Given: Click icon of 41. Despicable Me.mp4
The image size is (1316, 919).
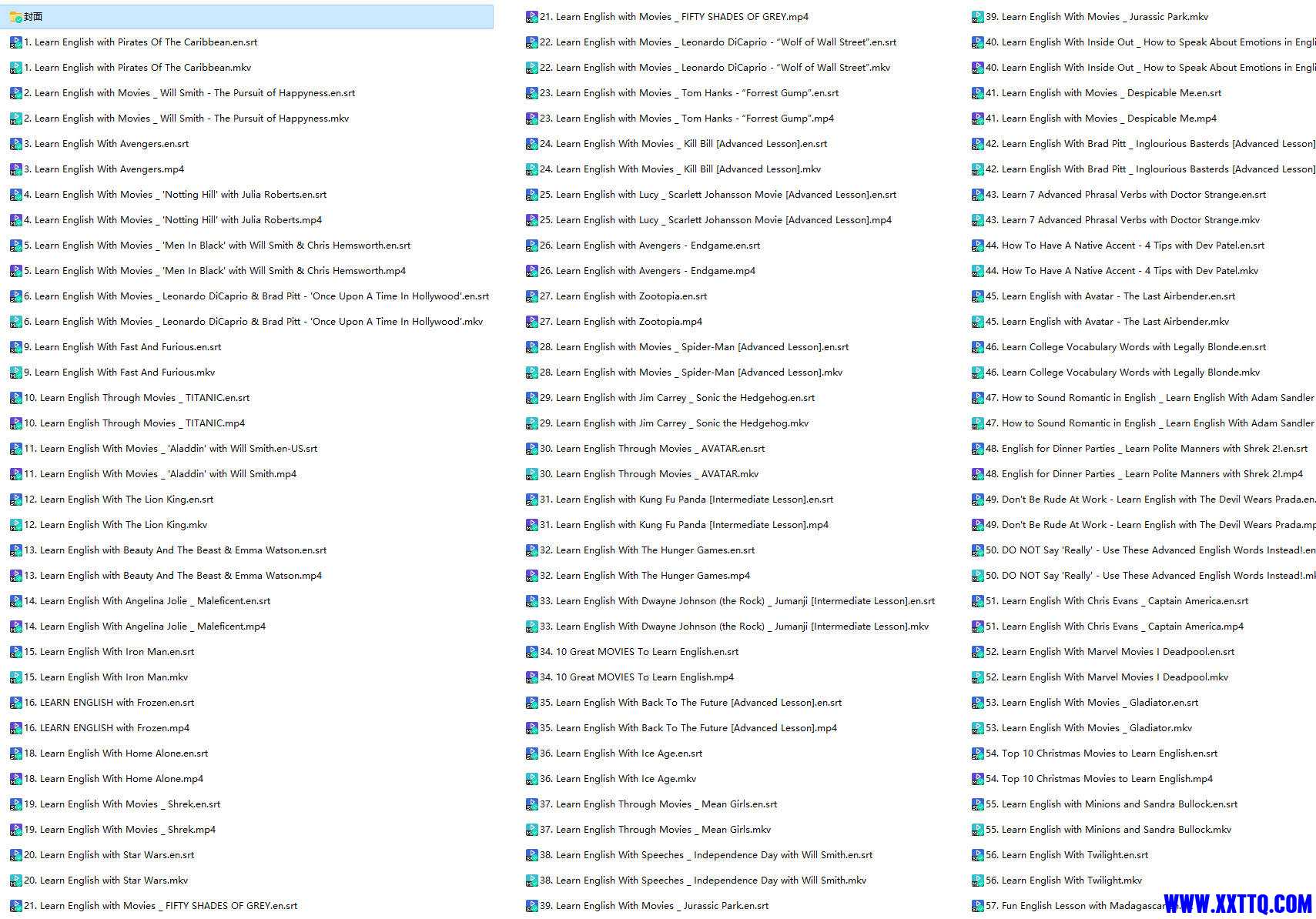Looking at the screenshot, I should [977, 118].
